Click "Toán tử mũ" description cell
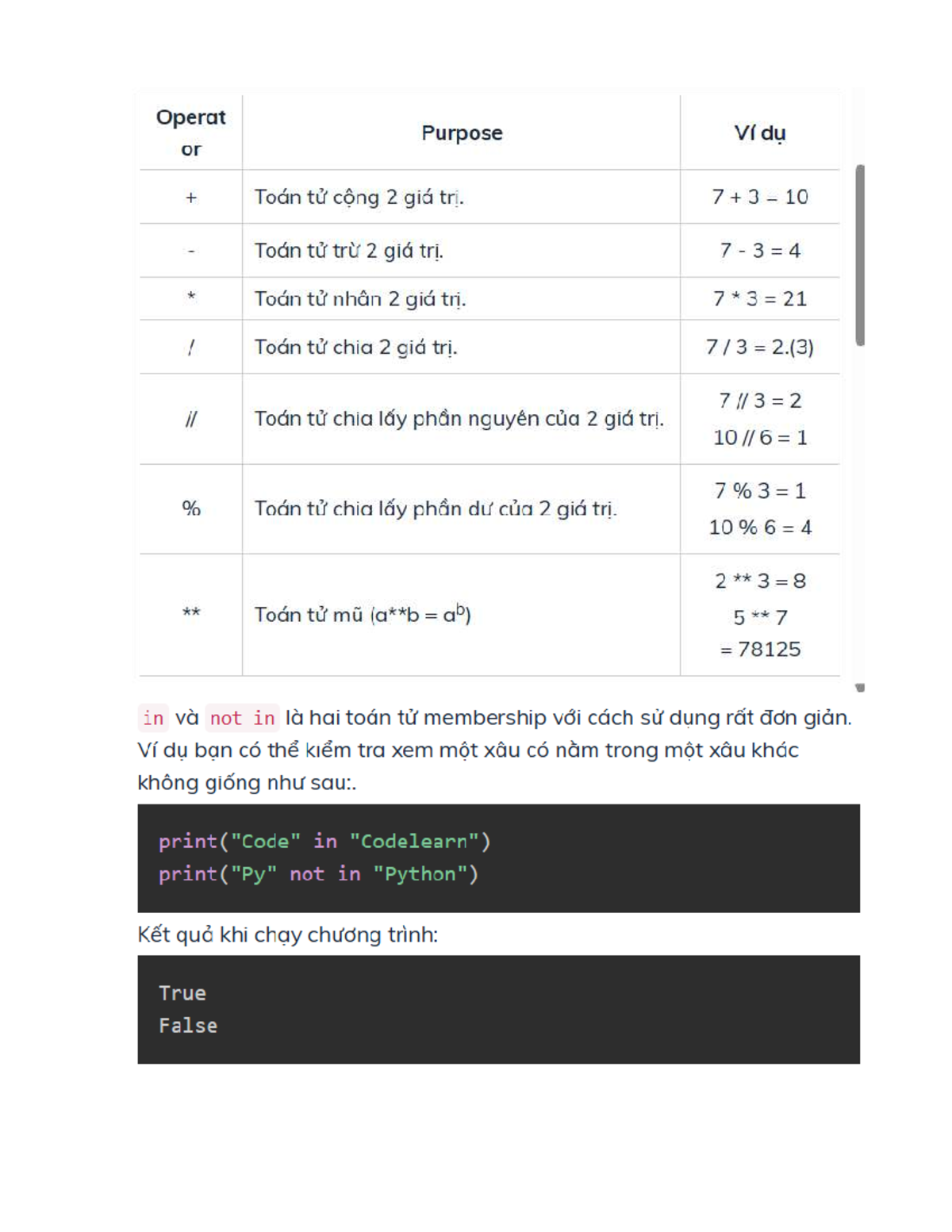Screen dimensions: 952x1232 pos(363,615)
